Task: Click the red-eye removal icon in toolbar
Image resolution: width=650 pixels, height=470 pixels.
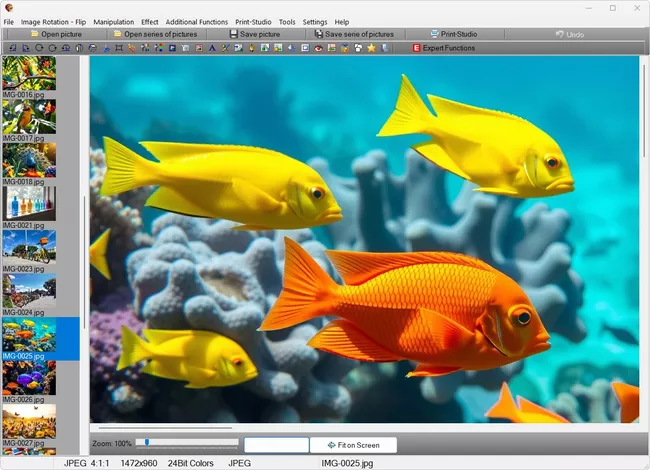Action: point(318,48)
